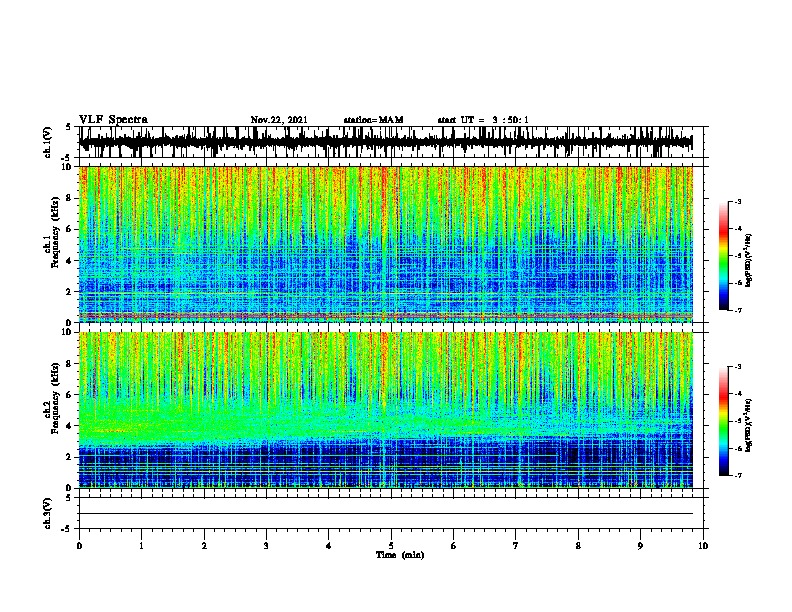Click the "4" tick on ch.1 frequency axis
Screen dimensions: 792x612
(70, 261)
